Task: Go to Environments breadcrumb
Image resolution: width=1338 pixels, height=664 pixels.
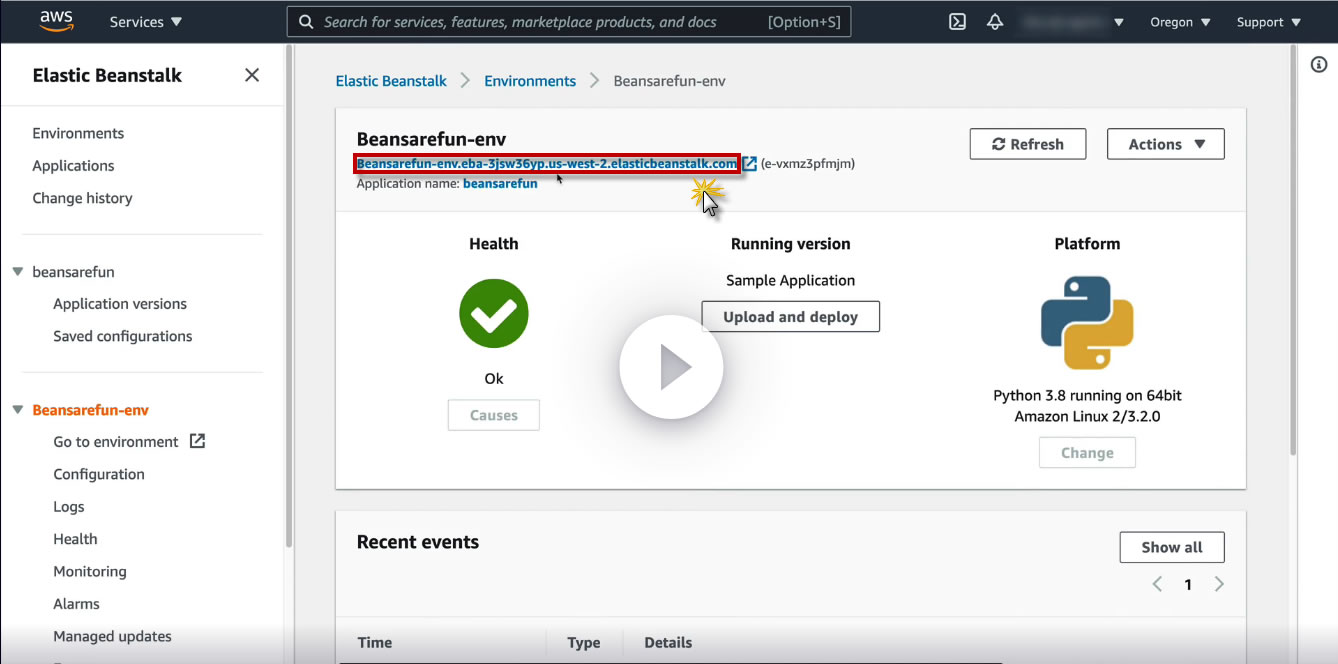Action: click(x=530, y=81)
